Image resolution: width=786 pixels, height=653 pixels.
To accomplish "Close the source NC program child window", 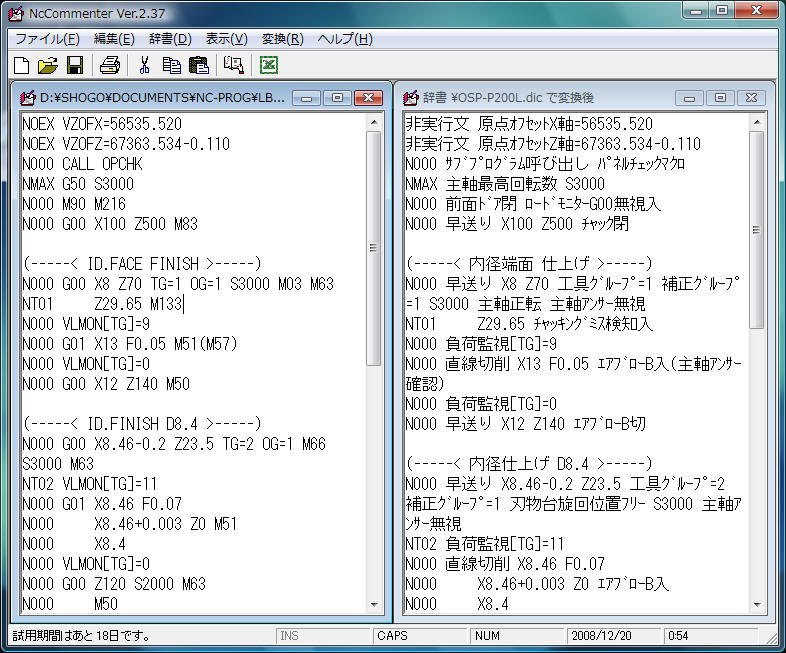I will click(368, 98).
